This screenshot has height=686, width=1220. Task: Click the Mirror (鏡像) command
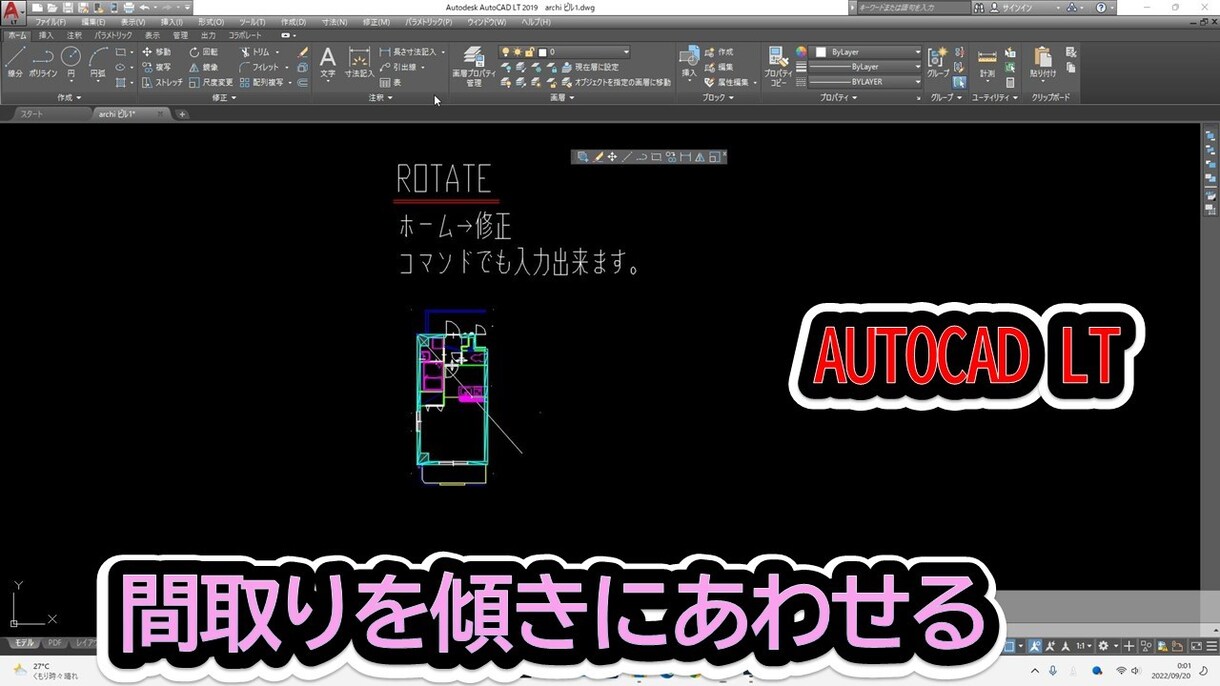click(x=203, y=67)
